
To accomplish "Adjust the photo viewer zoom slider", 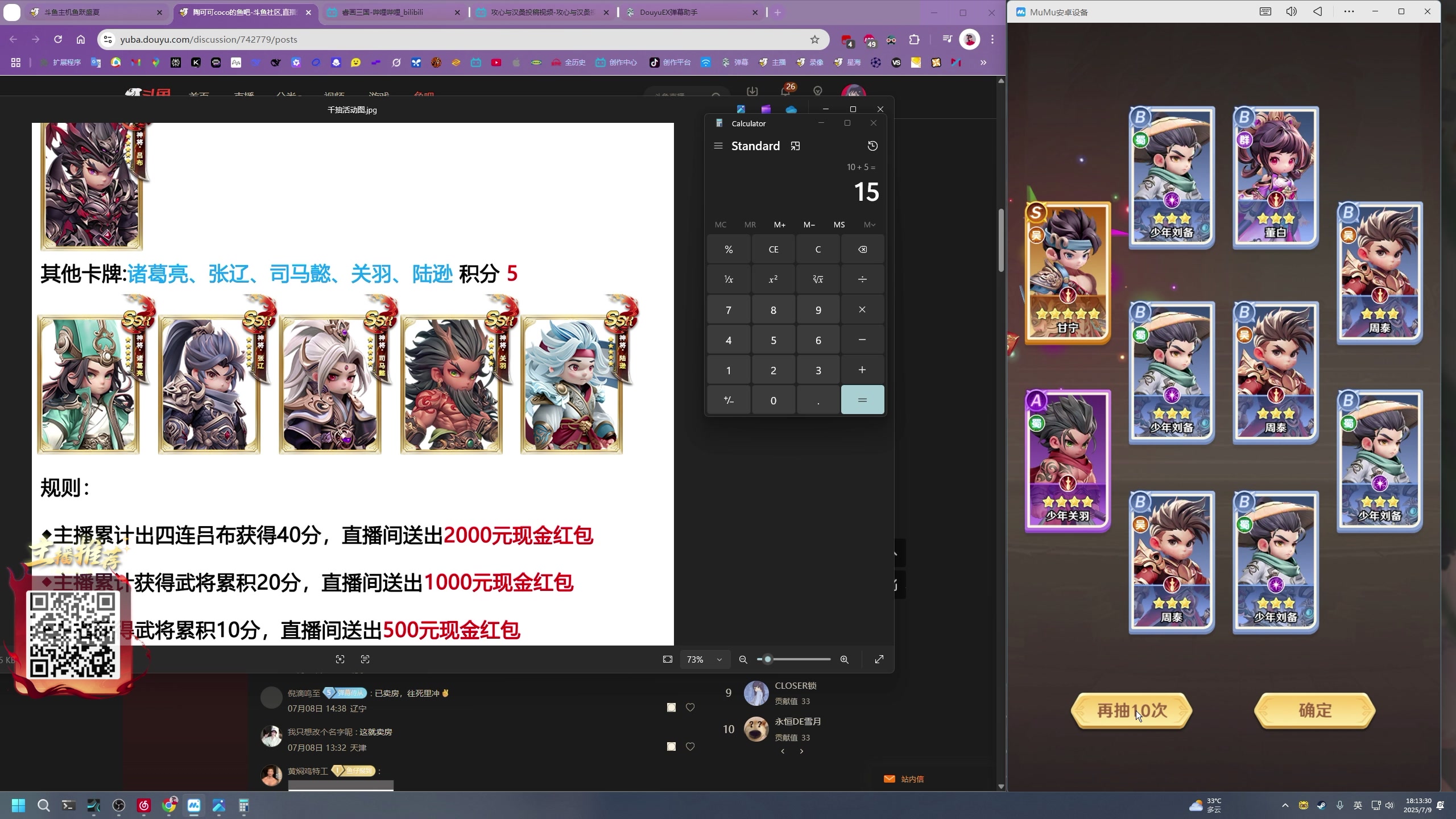I will pyautogui.click(x=794, y=659).
